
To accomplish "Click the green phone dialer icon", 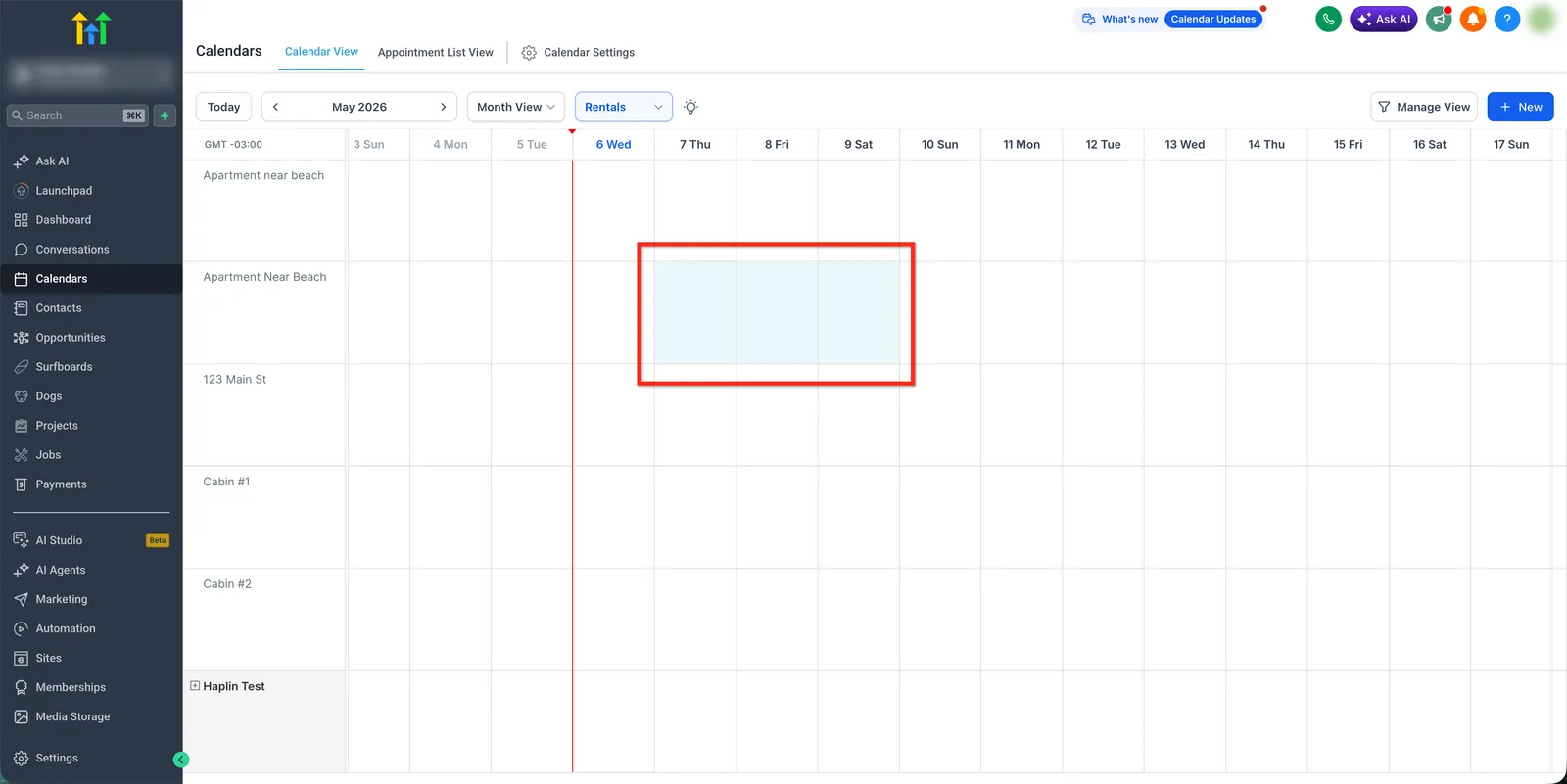I will point(1328,19).
